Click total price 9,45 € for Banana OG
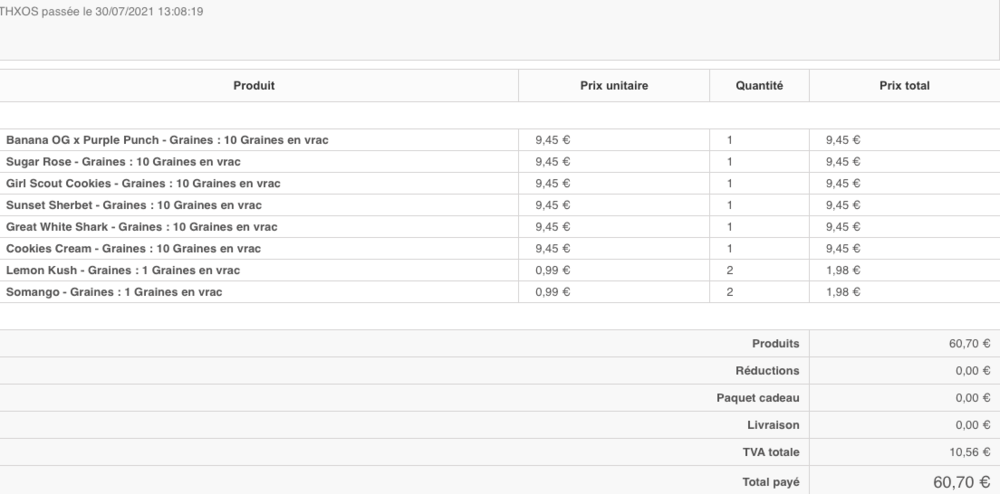 843,140
